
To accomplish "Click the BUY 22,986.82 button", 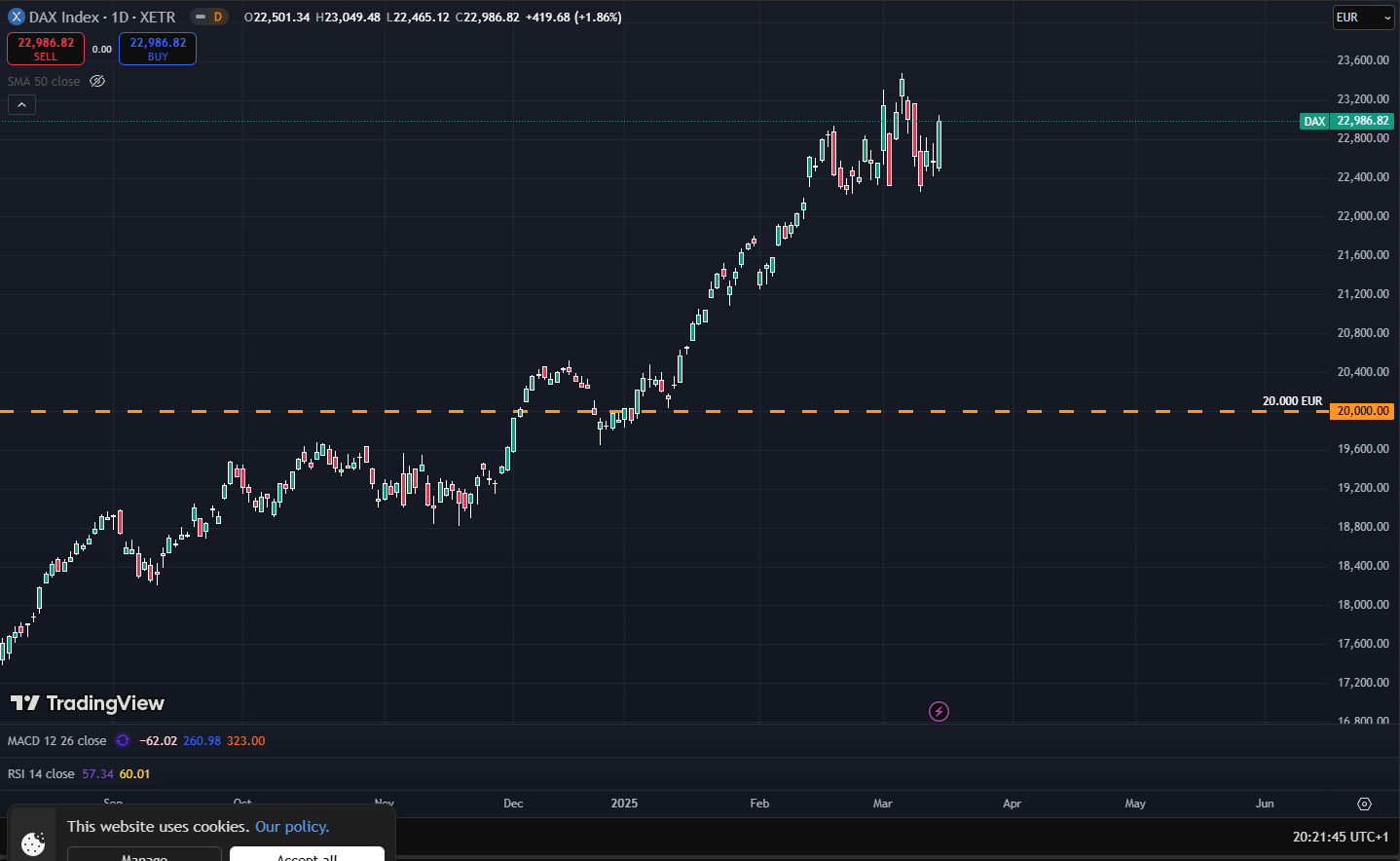I will (158, 49).
